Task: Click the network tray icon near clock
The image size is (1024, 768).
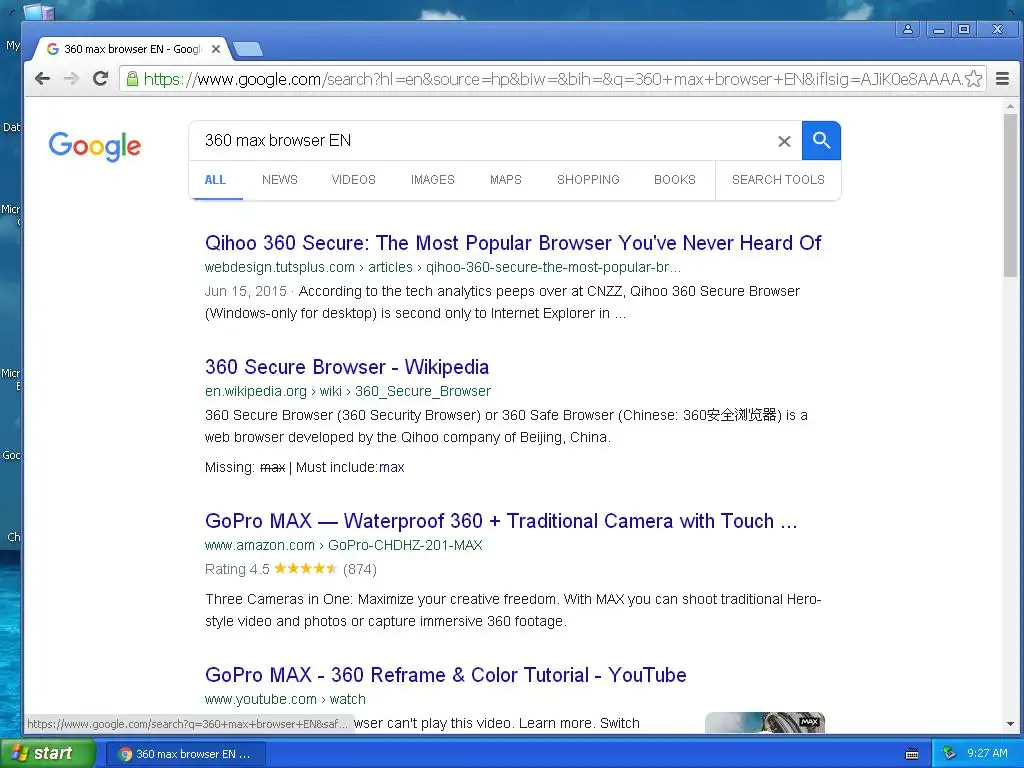Action: click(950, 754)
